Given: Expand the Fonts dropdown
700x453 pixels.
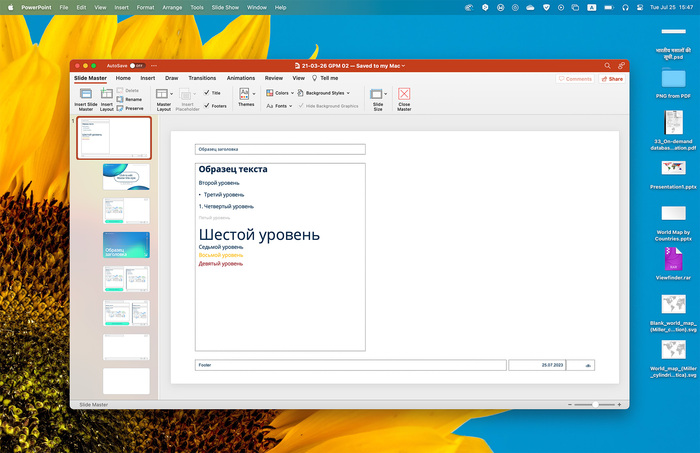Looking at the screenshot, I should 281,105.
